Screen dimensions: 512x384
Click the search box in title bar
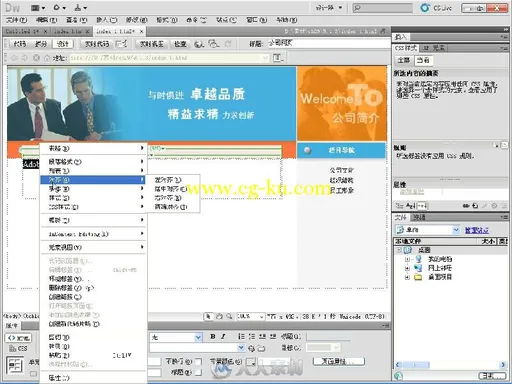pyautogui.click(x=382, y=7)
